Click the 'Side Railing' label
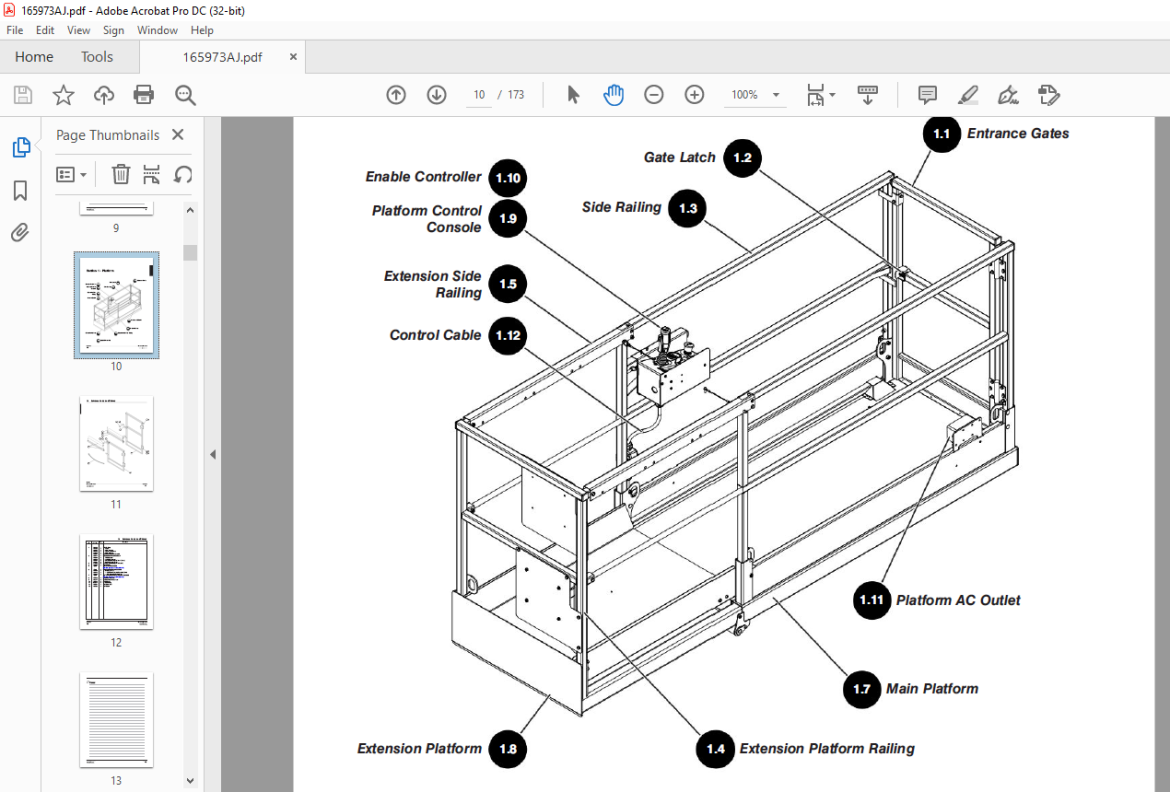 click(622, 208)
